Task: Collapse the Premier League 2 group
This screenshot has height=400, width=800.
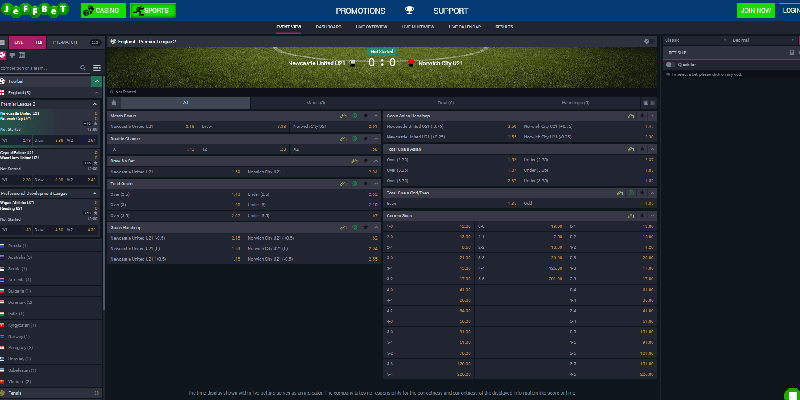Action: point(95,104)
